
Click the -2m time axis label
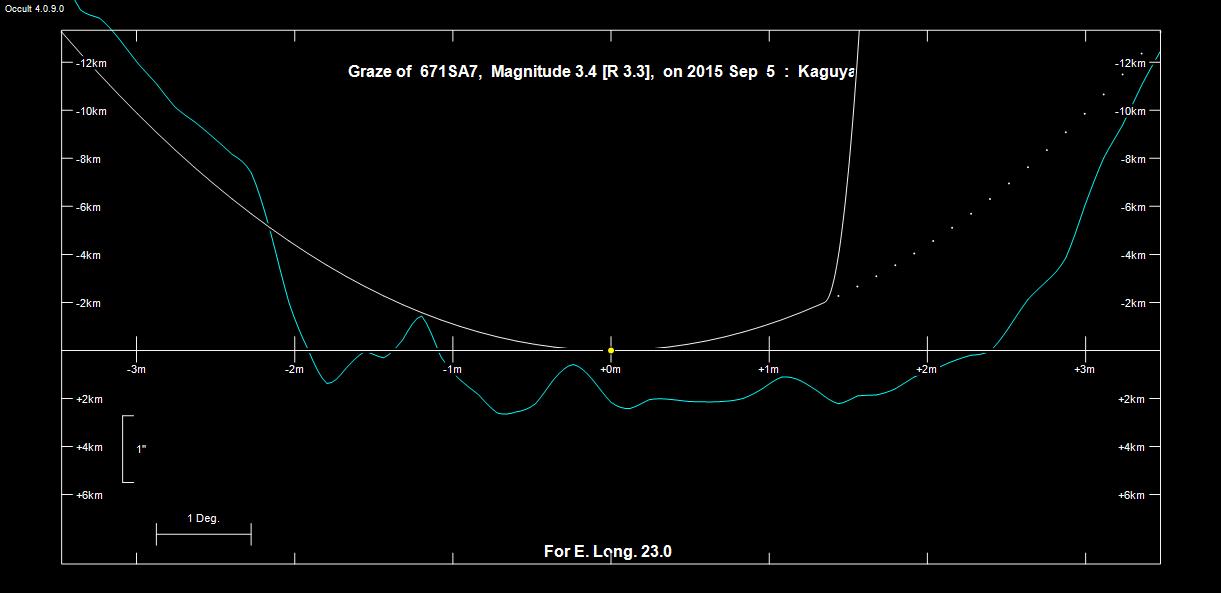(294, 370)
